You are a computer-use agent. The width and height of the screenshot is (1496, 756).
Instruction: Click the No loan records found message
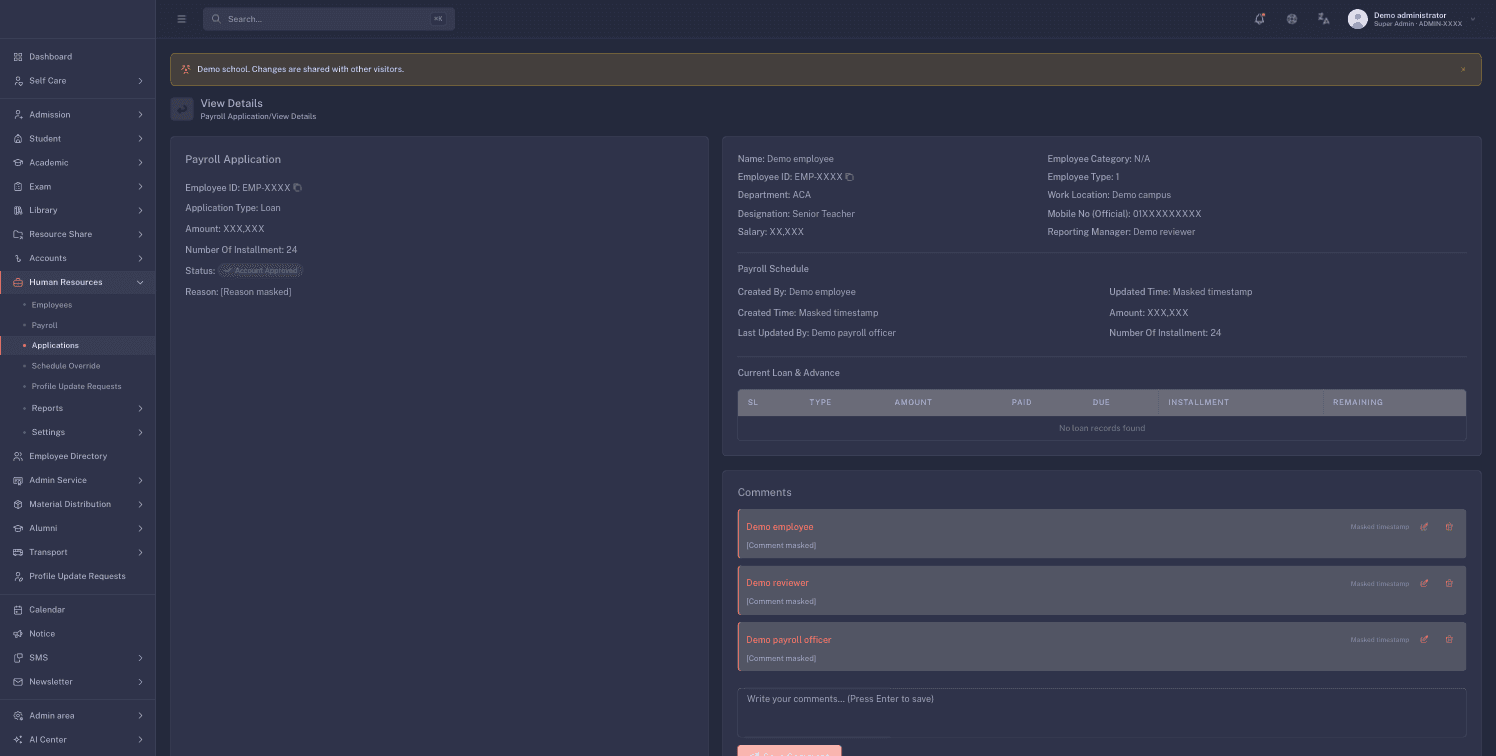(x=1102, y=428)
